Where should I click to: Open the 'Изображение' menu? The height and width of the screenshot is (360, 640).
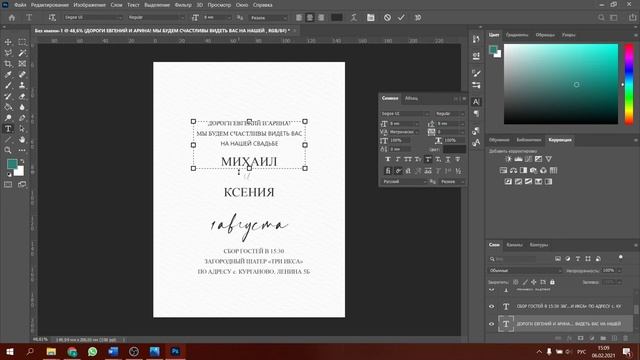point(89,5)
